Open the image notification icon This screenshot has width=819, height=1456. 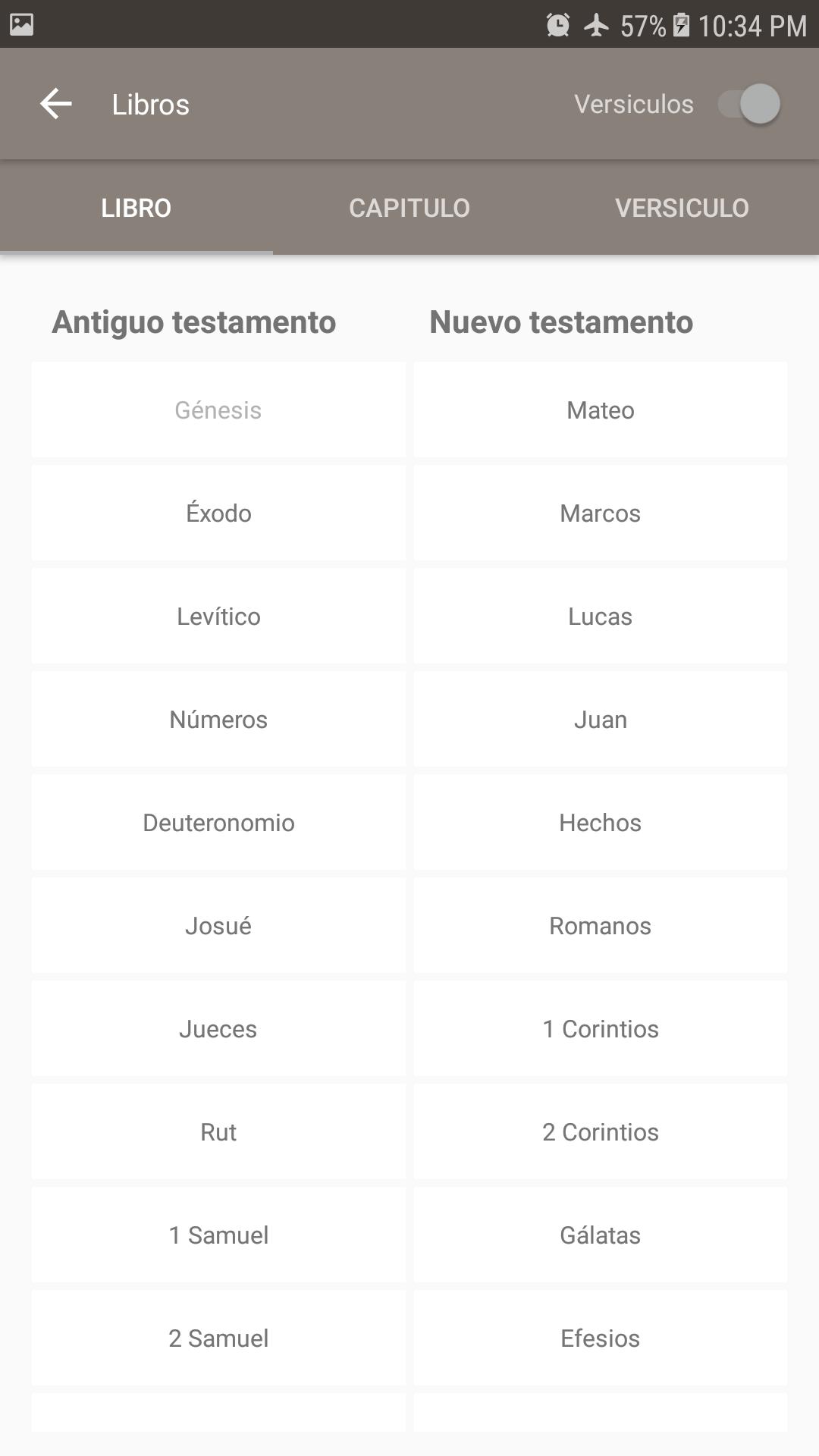[21, 24]
